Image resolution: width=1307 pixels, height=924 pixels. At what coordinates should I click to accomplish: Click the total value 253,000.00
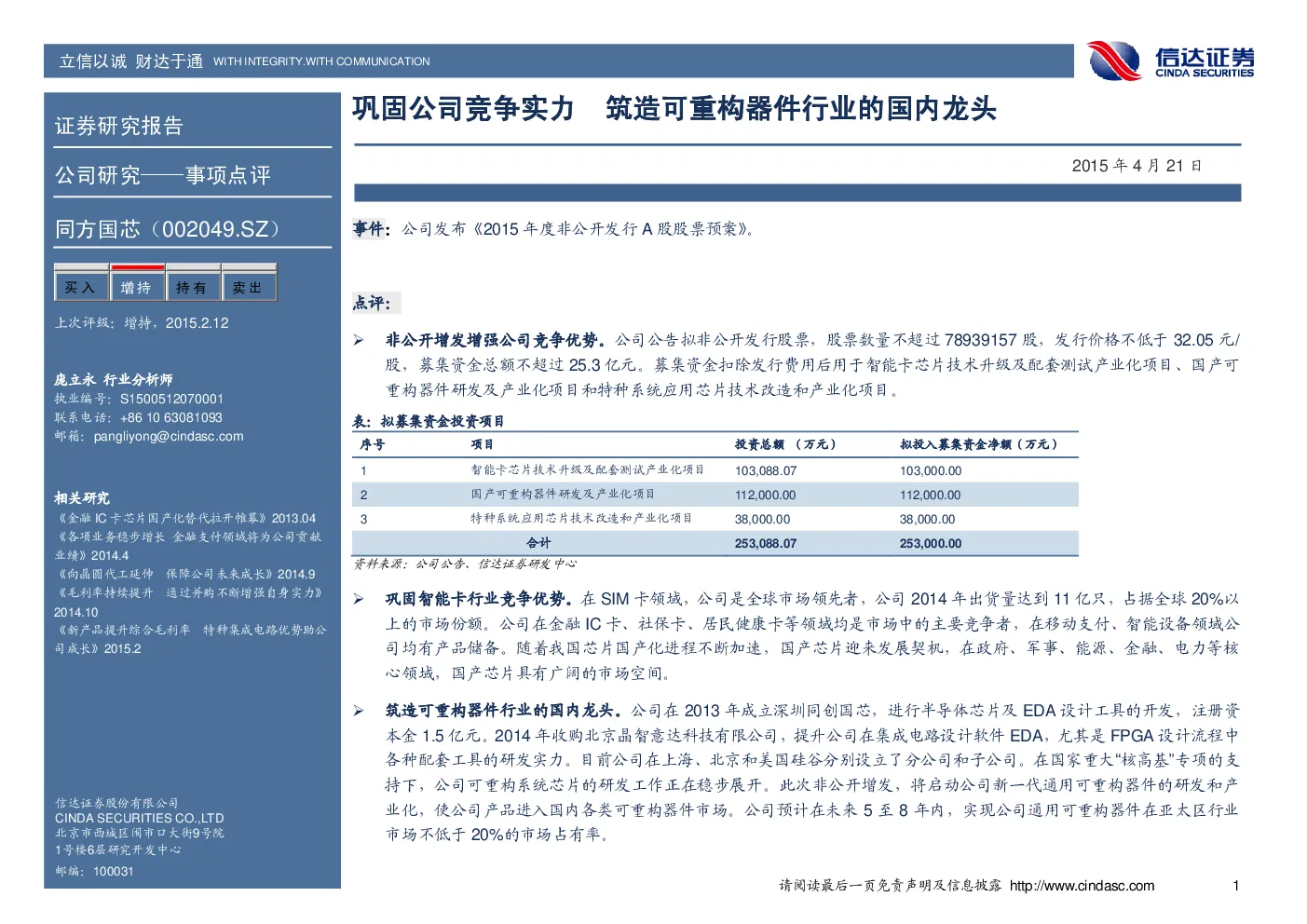coord(931,543)
